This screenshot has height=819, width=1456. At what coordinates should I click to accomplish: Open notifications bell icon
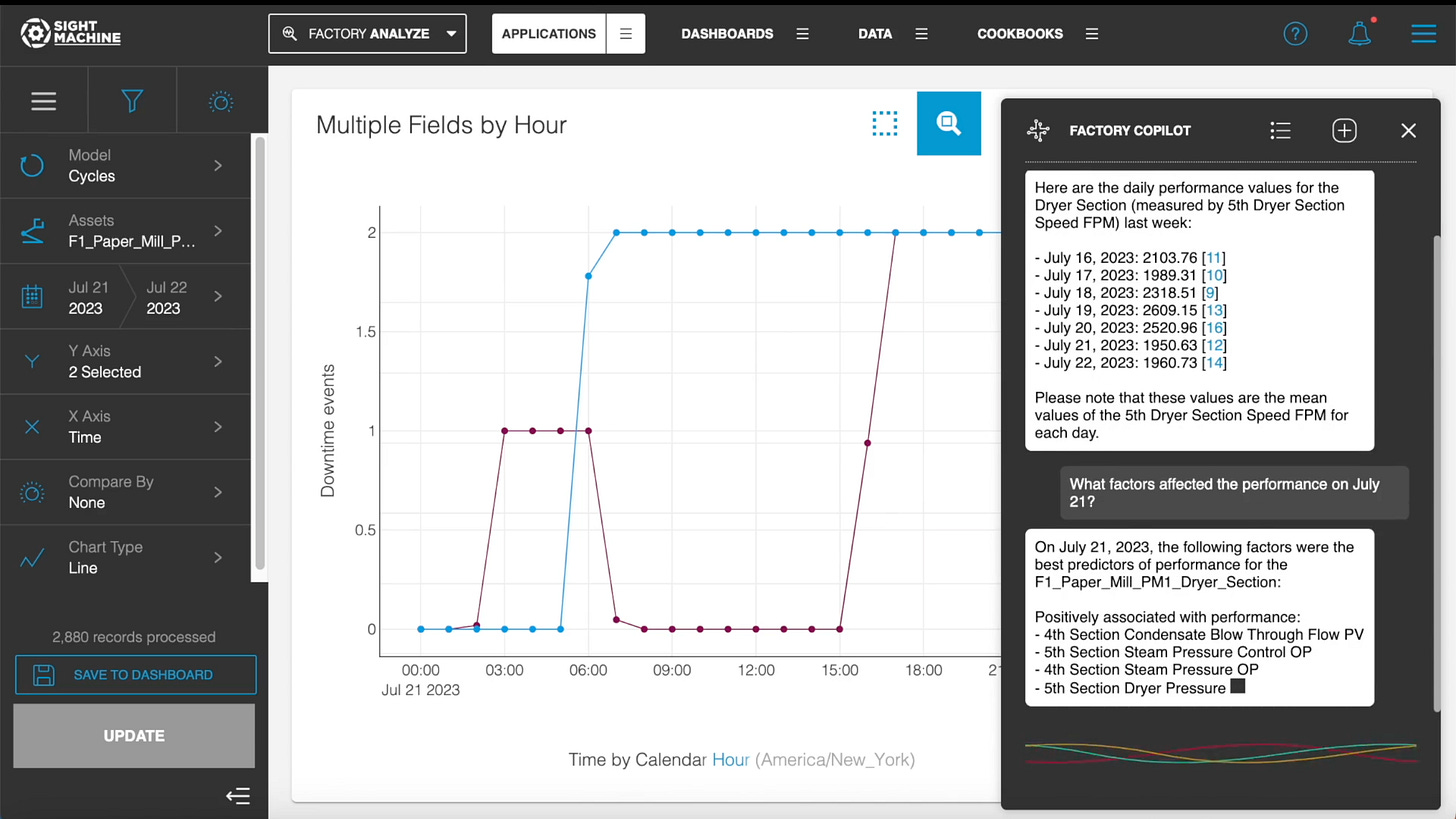tap(1359, 33)
